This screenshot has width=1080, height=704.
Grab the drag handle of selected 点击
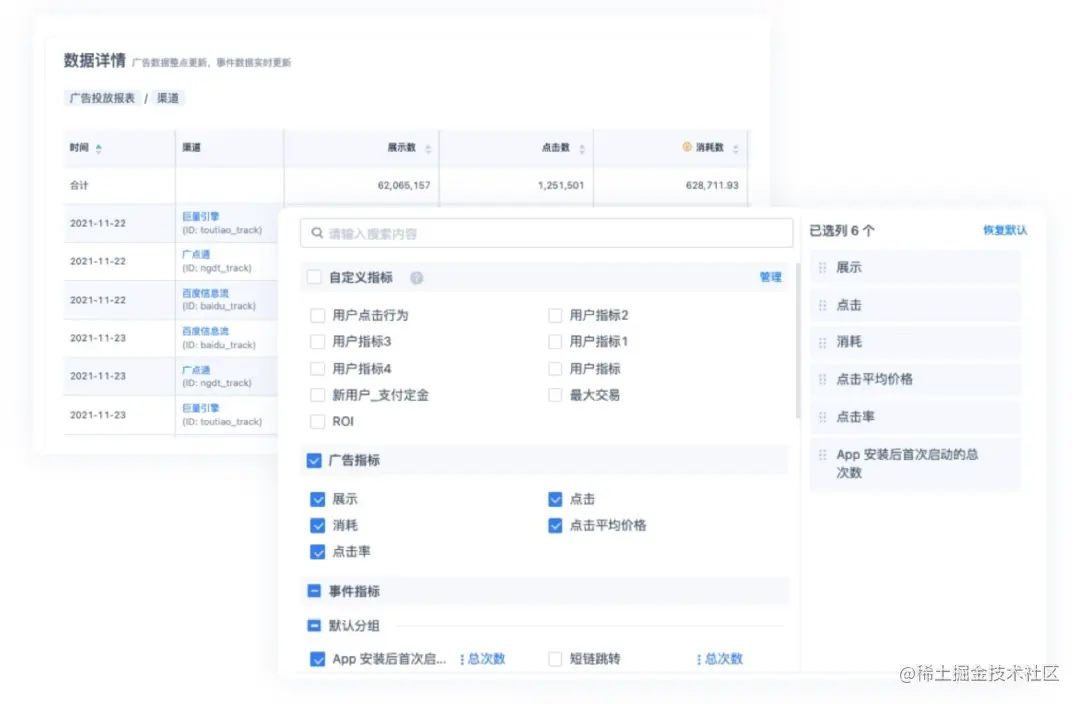822,305
